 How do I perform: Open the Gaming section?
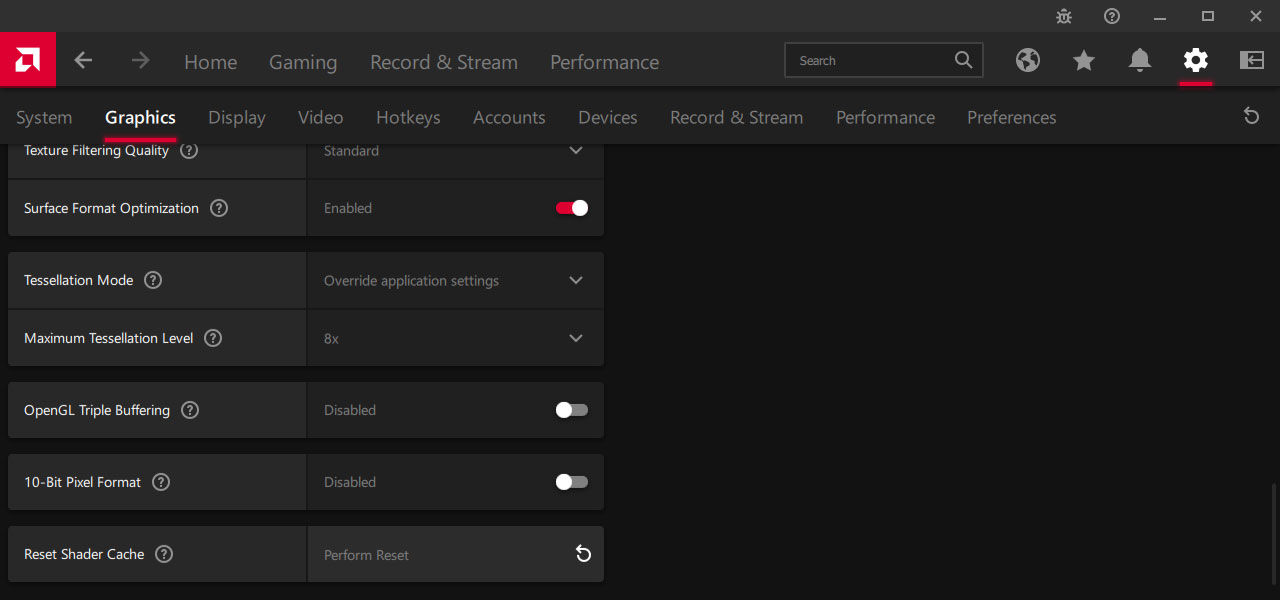click(303, 62)
